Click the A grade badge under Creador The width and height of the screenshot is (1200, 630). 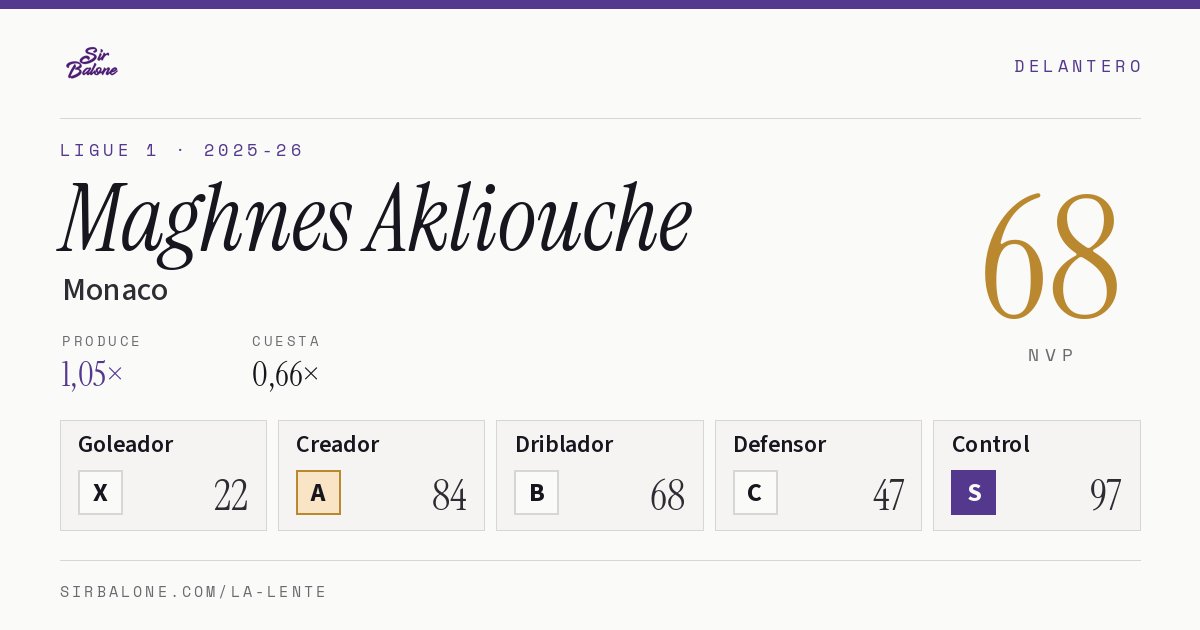point(318,492)
